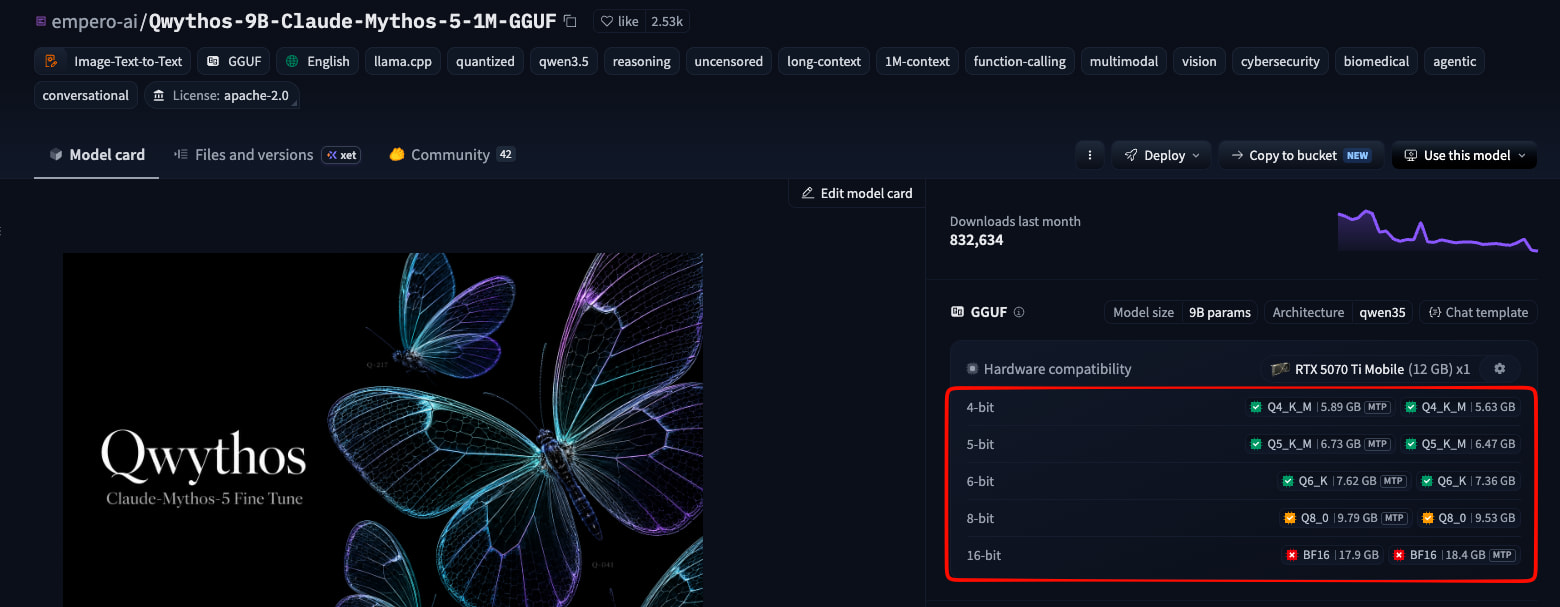Screen dimensions: 1560x607
Task: Open the RTX 5070 Ti Mobile hardware selector
Action: (x=1369, y=369)
